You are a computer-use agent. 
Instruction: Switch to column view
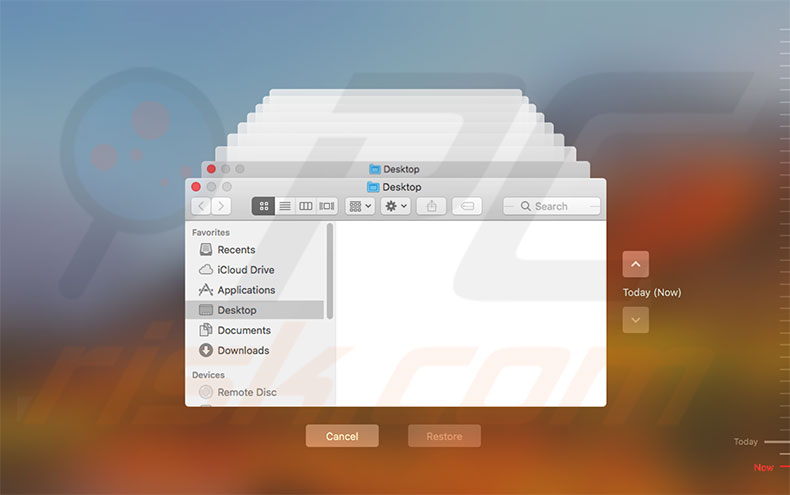pos(305,206)
